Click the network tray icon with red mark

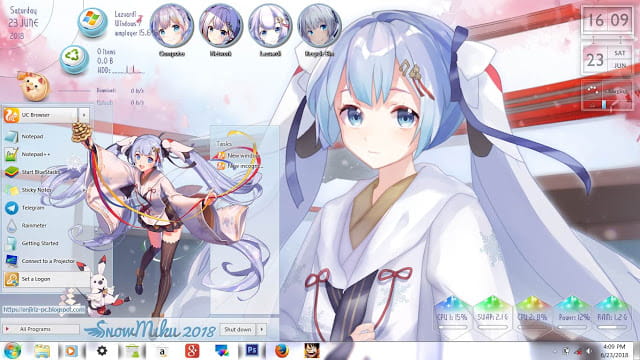coord(578,351)
